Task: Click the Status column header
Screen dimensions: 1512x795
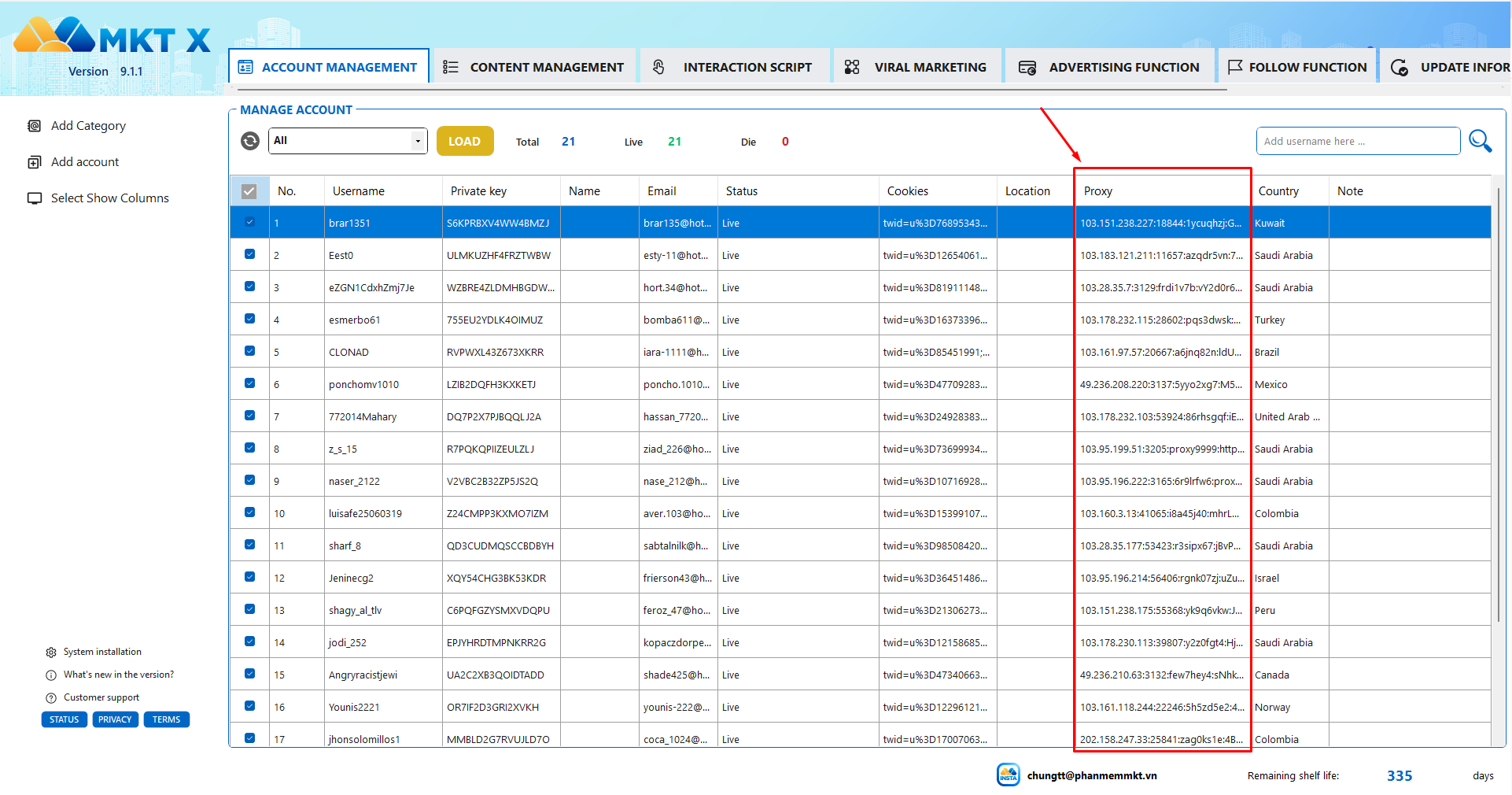Action: (798, 191)
